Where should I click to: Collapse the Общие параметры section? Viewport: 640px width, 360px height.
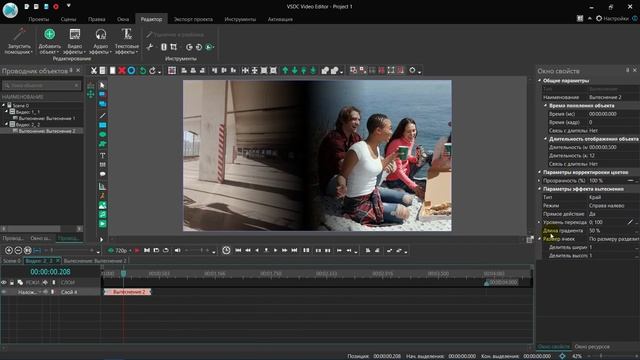pos(540,80)
